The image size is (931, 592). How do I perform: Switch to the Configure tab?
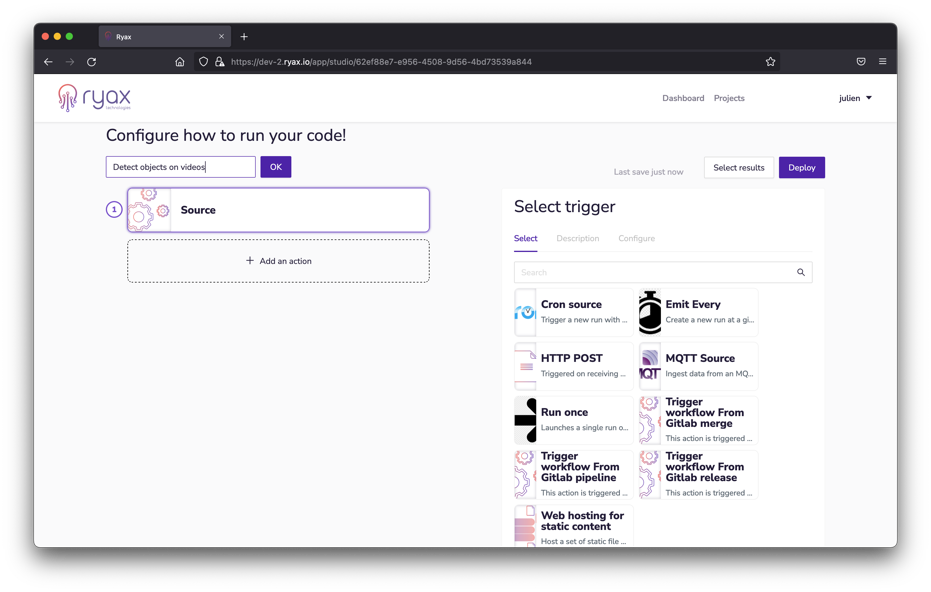pyautogui.click(x=636, y=239)
